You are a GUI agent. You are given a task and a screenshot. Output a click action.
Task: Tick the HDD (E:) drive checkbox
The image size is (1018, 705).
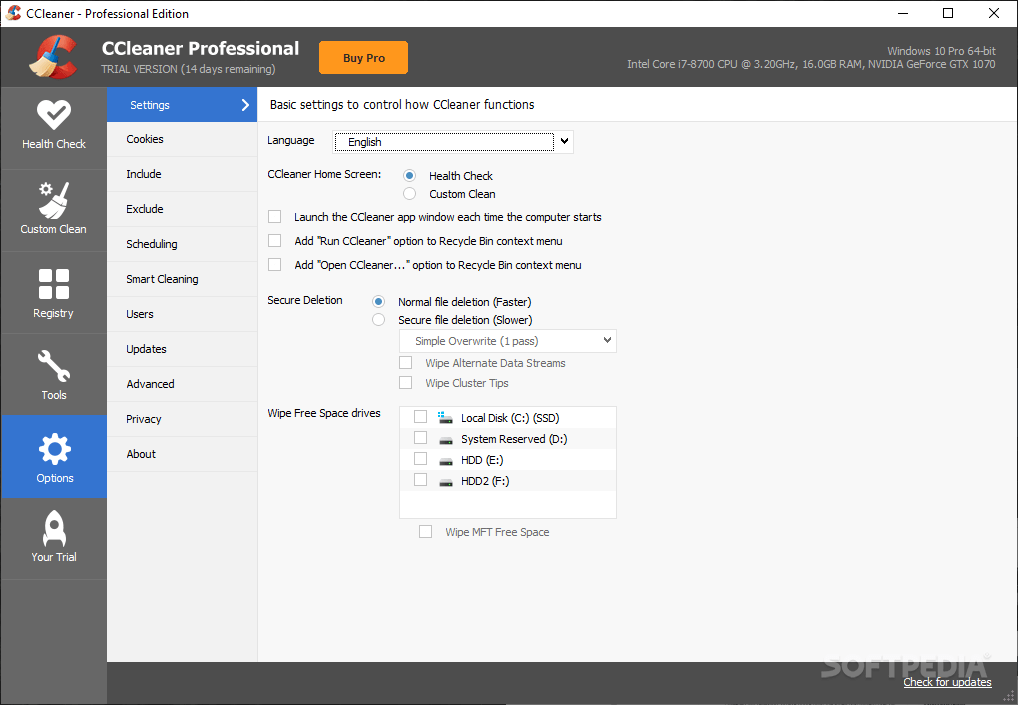click(x=420, y=458)
